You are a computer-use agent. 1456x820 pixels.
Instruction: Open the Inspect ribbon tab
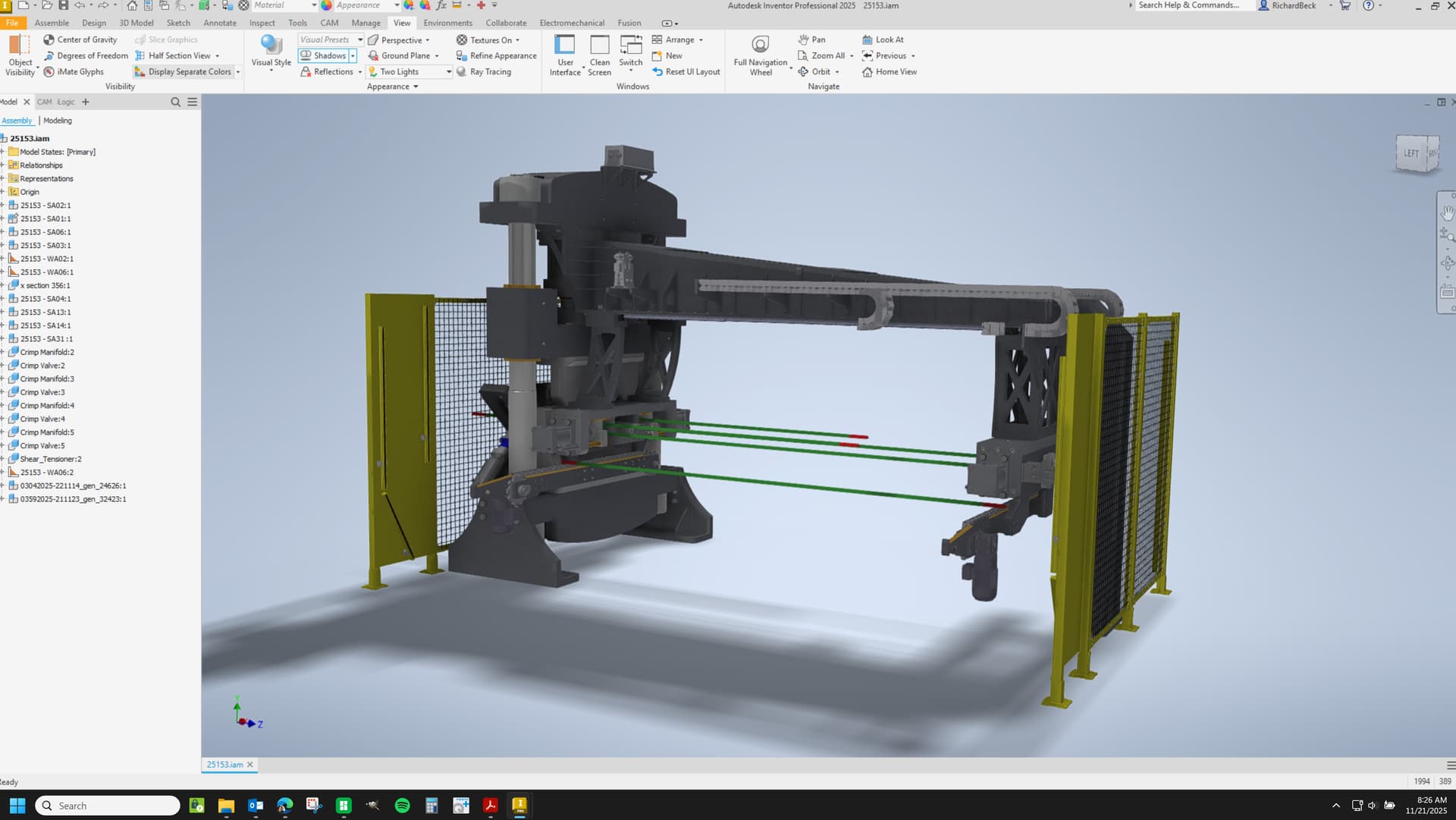coord(262,23)
